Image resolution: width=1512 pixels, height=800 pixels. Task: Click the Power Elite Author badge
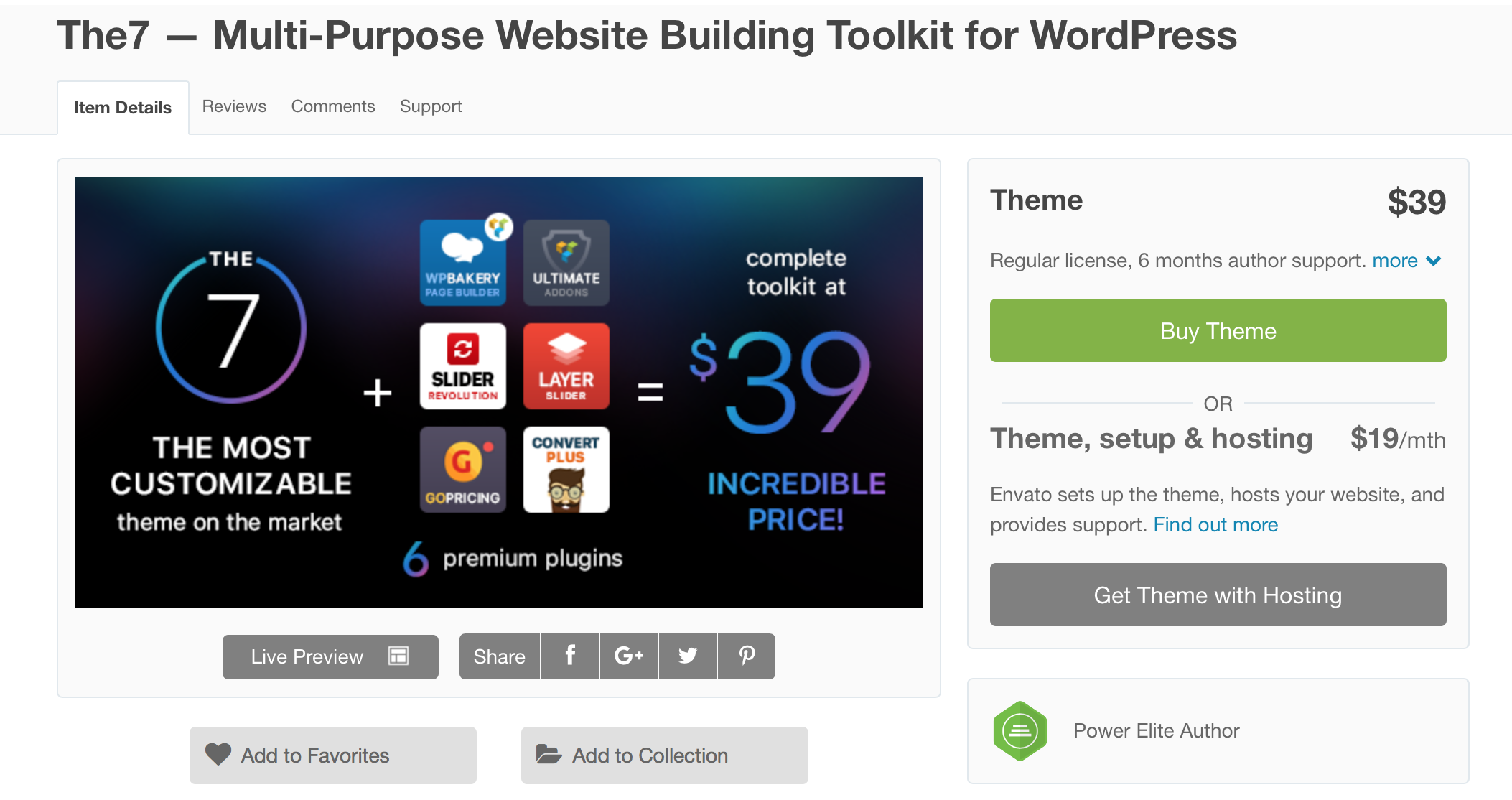click(x=1019, y=731)
